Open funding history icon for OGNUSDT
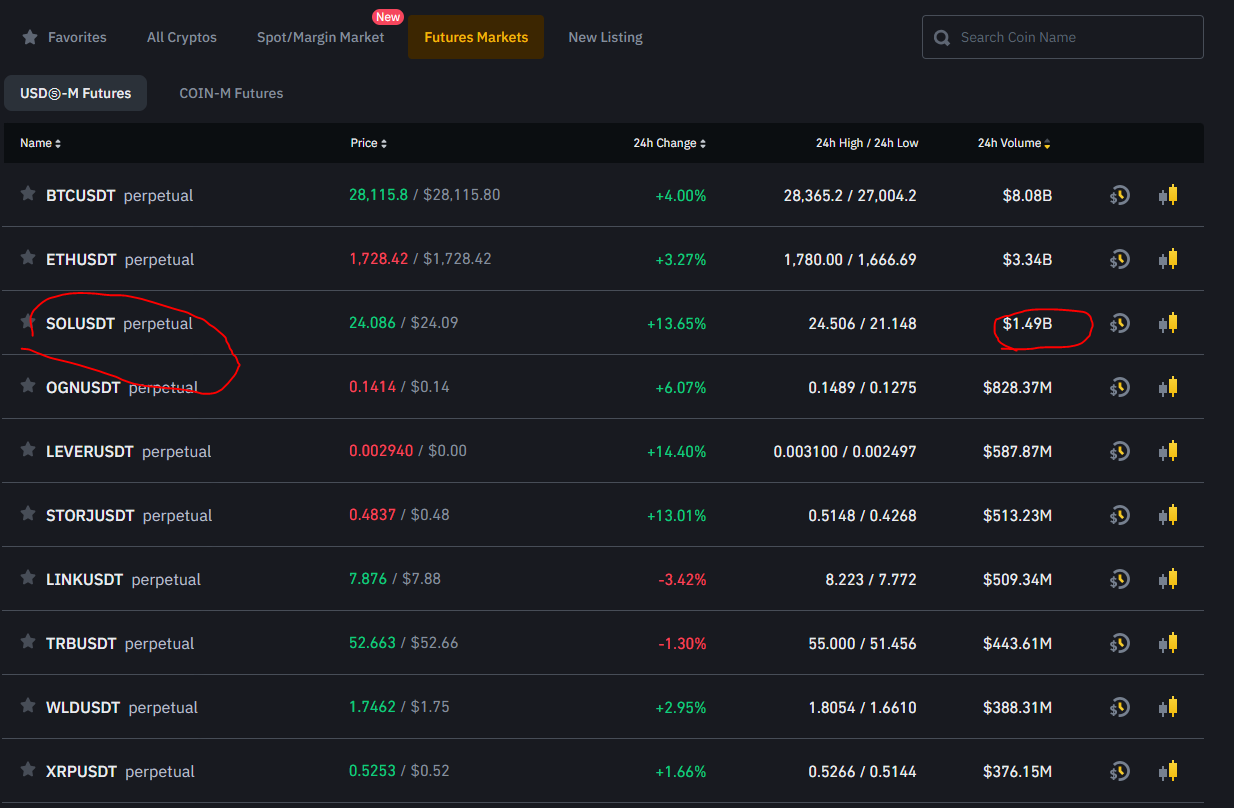The width and height of the screenshot is (1234, 808). click(1120, 387)
